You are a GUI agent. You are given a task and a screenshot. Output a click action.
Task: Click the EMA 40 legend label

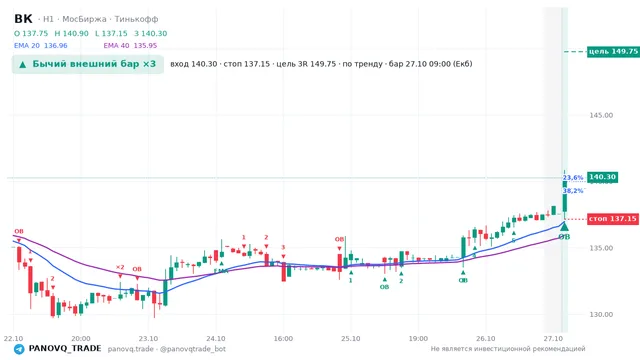click(117, 46)
